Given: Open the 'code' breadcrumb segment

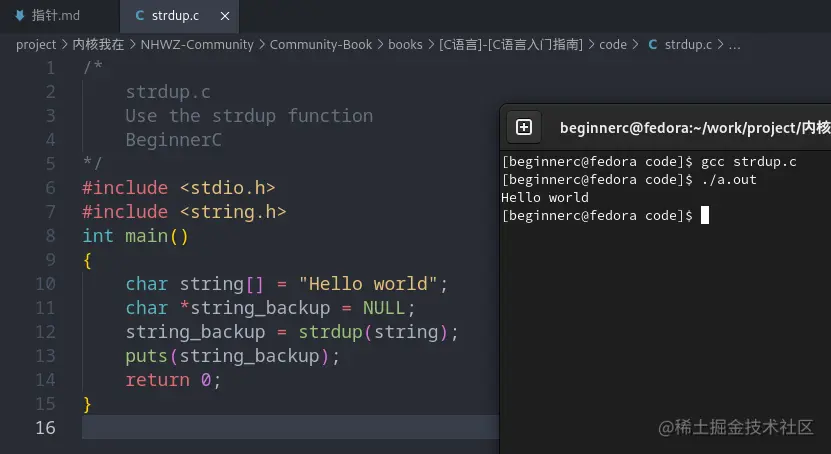Looking at the screenshot, I should coord(613,44).
